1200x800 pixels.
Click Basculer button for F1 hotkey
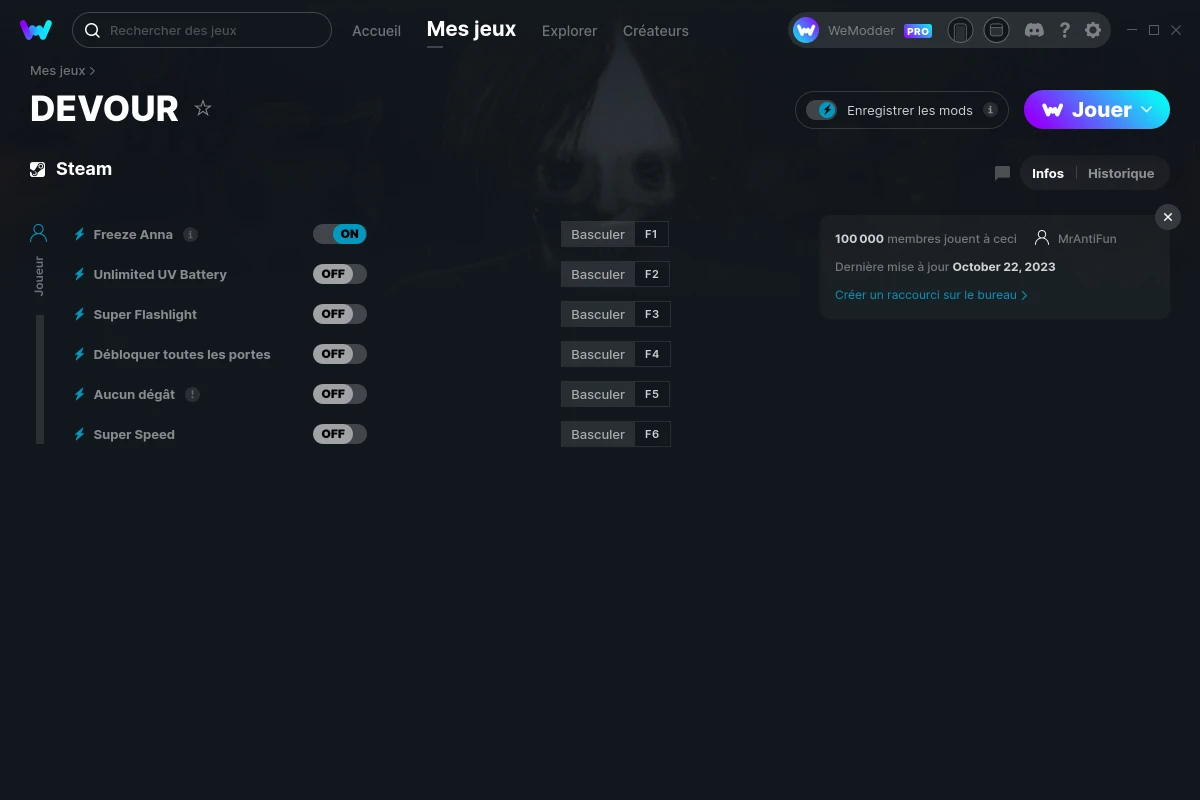pos(598,234)
